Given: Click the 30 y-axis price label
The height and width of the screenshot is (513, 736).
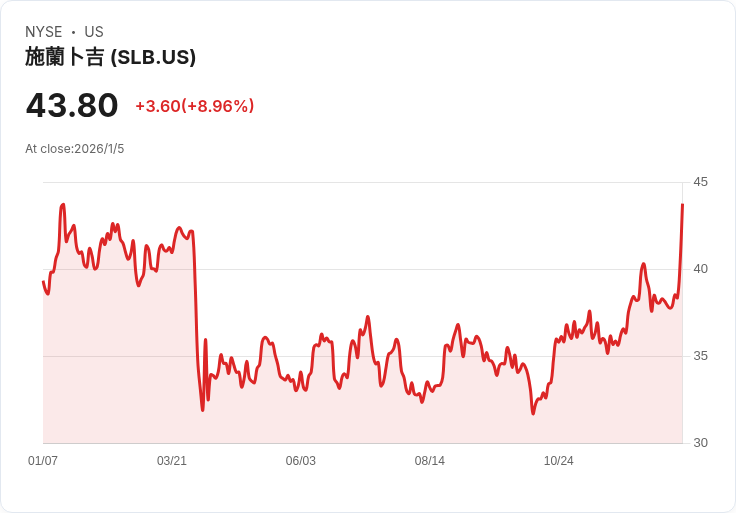Looking at the screenshot, I should (700, 443).
